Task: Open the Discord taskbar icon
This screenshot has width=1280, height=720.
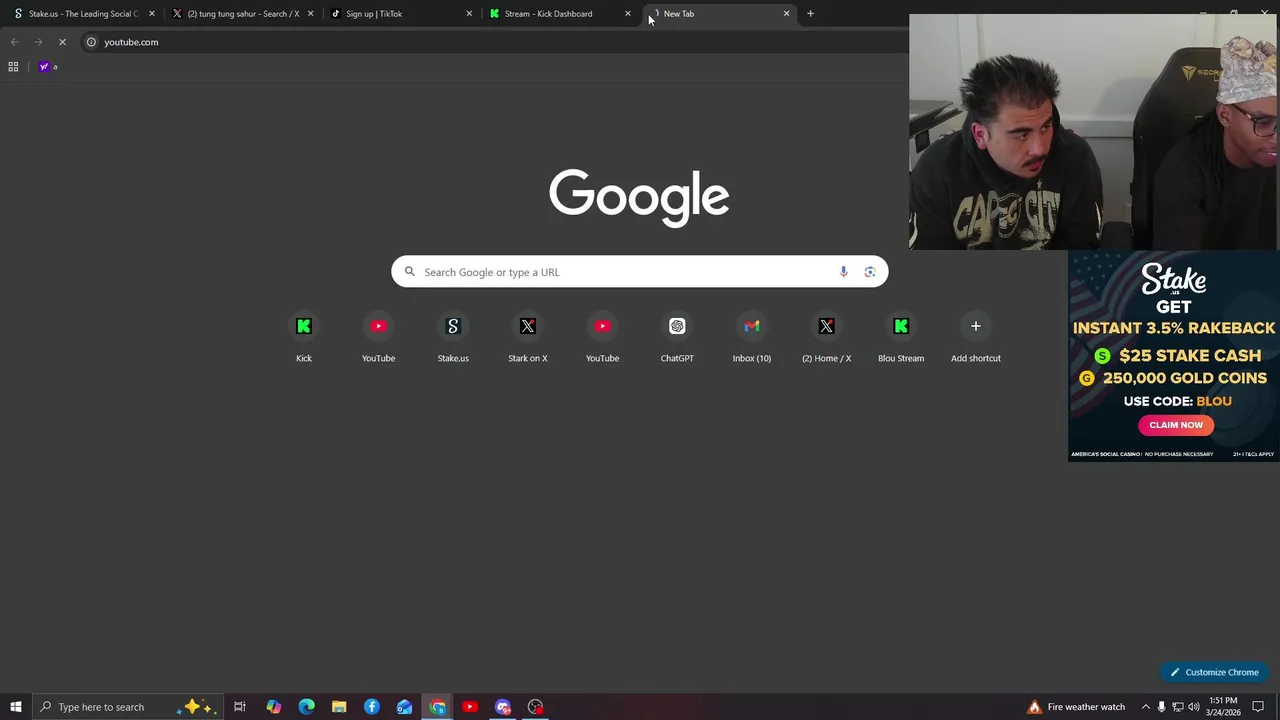Action: click(503, 707)
